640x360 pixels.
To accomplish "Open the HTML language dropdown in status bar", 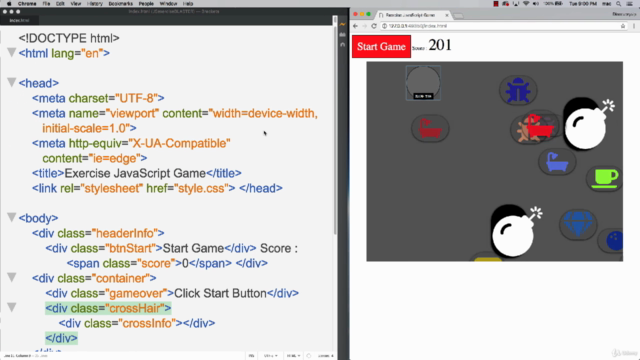I will 293,356.
